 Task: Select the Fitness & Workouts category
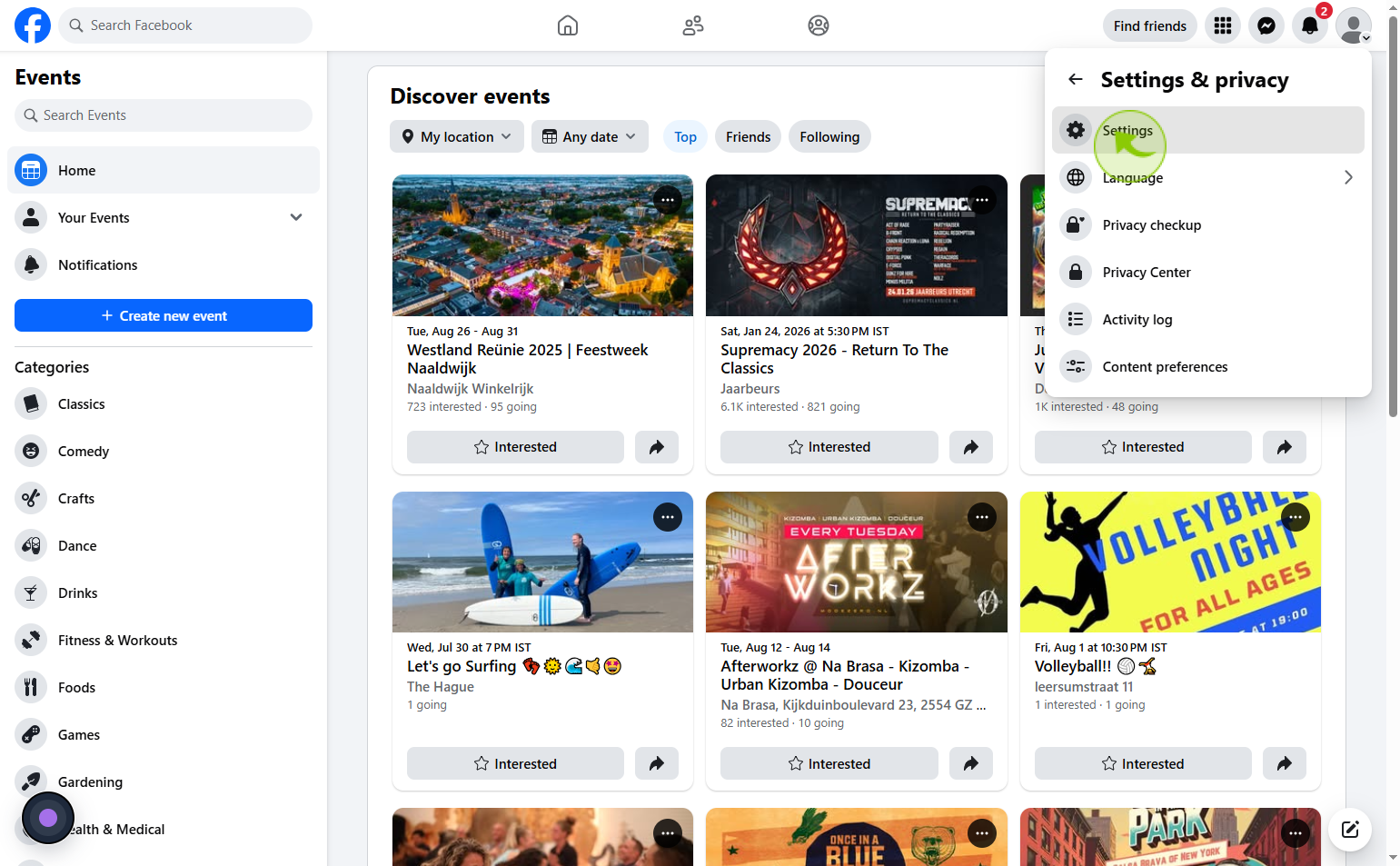coord(164,640)
